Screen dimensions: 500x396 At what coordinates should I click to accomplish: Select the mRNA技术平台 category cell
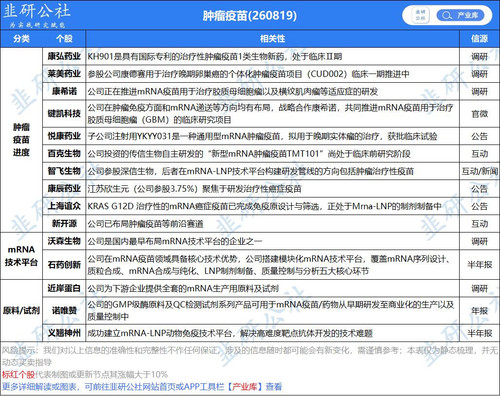[x=21, y=256]
